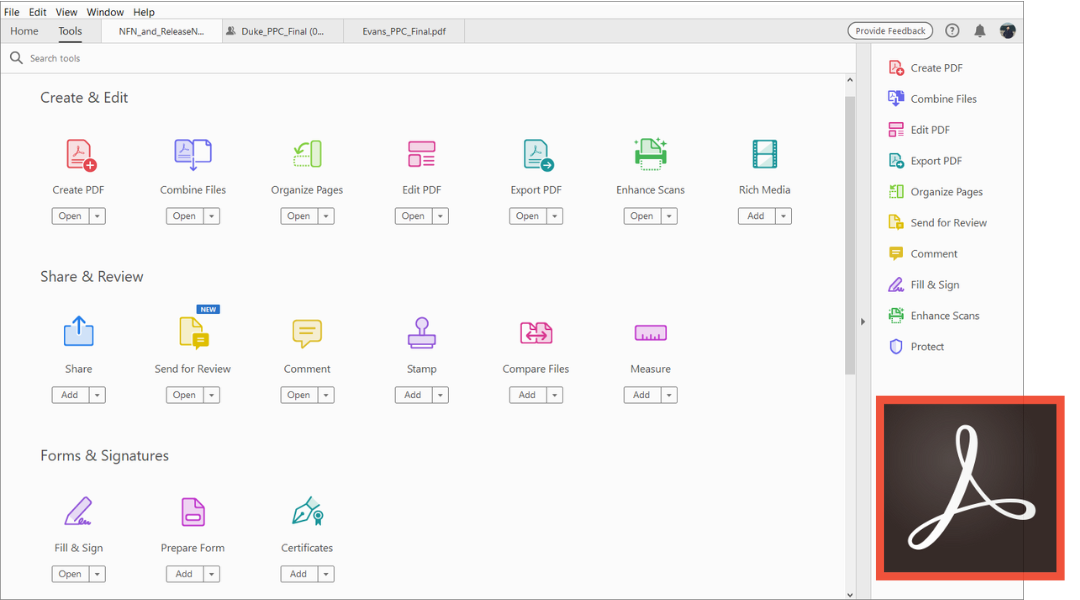Click the Combine Files tool icon in main panel
1080x600 pixels.
(193, 154)
